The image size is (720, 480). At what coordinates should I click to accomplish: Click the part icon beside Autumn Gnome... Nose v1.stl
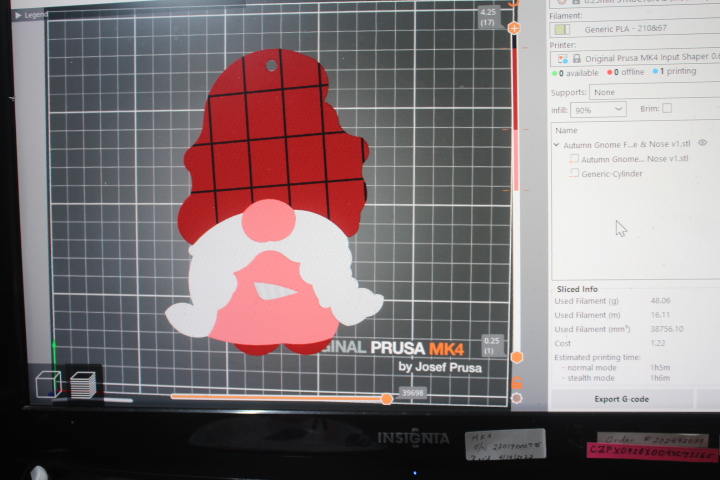point(574,159)
